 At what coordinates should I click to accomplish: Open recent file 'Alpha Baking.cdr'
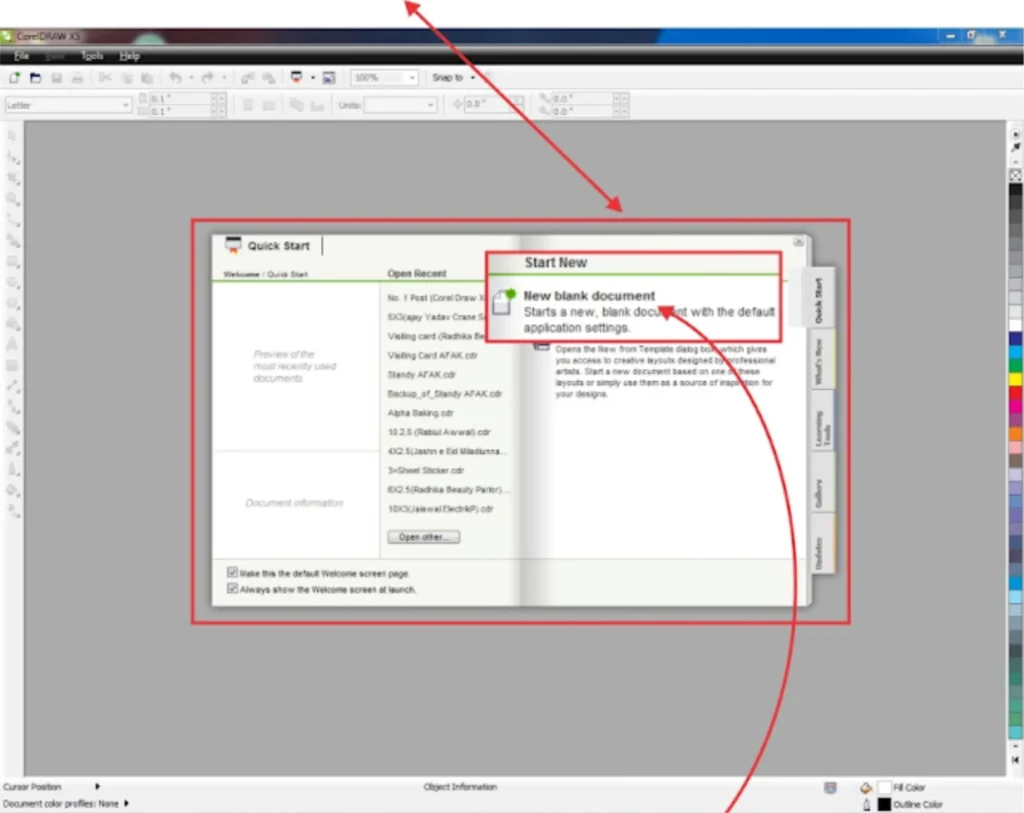(420, 413)
